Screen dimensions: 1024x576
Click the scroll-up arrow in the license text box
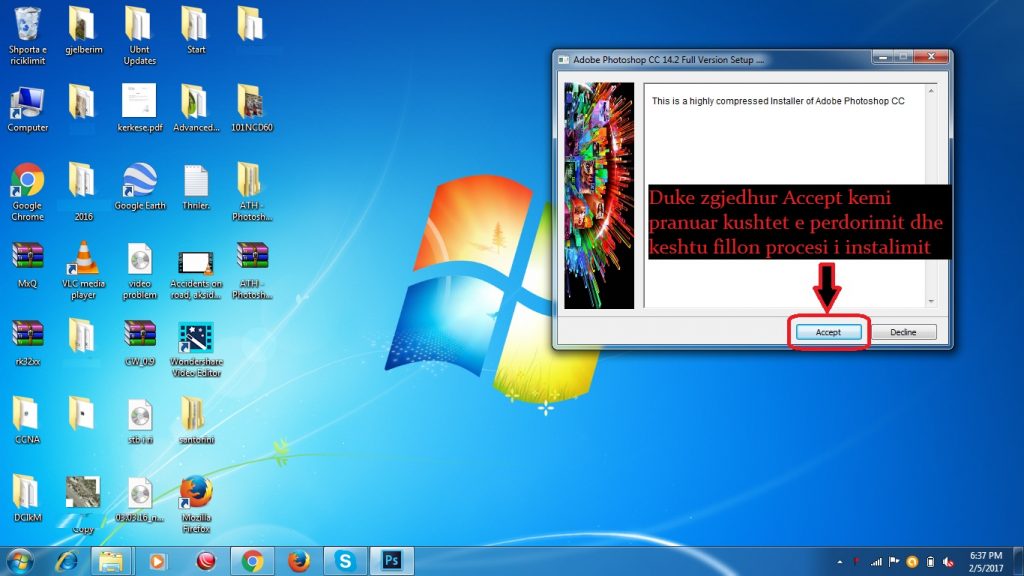931,91
